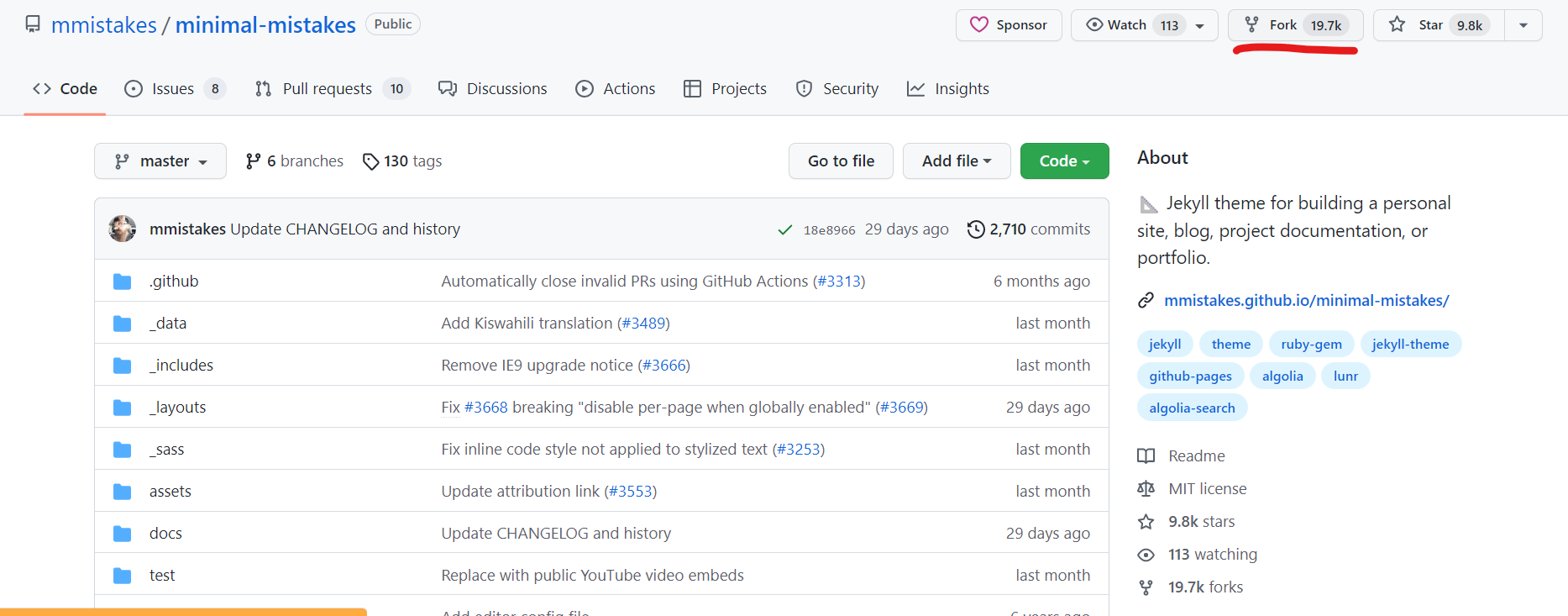The height and width of the screenshot is (616, 1568).
Task: Click the Readme book icon
Action: click(x=1146, y=455)
